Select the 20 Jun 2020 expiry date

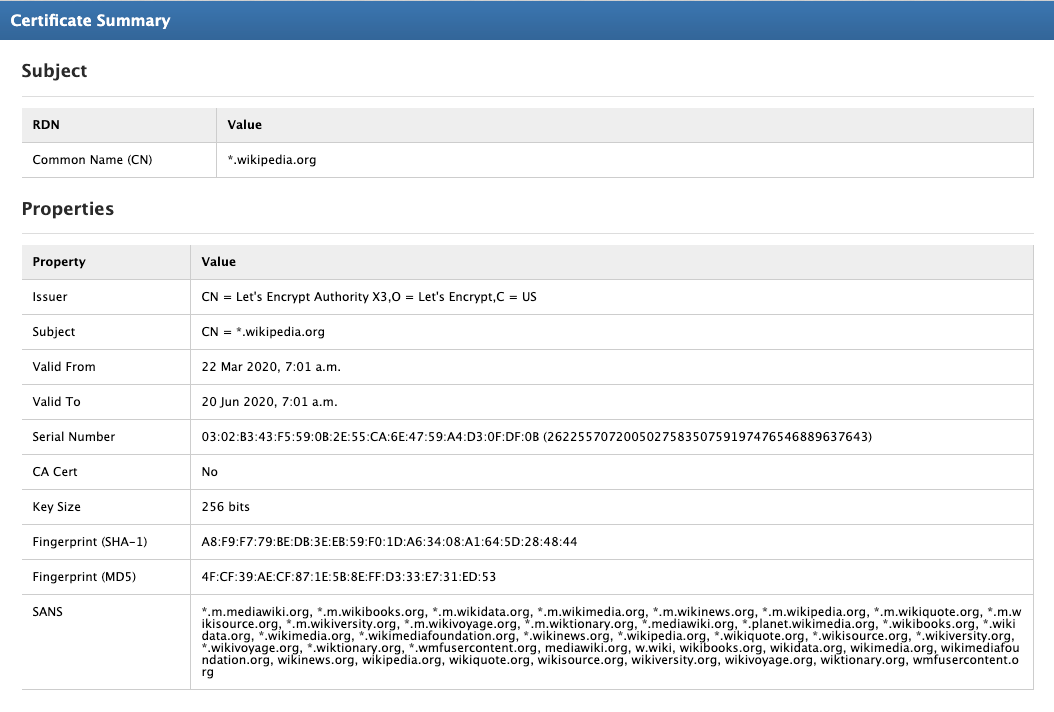[x=270, y=401]
